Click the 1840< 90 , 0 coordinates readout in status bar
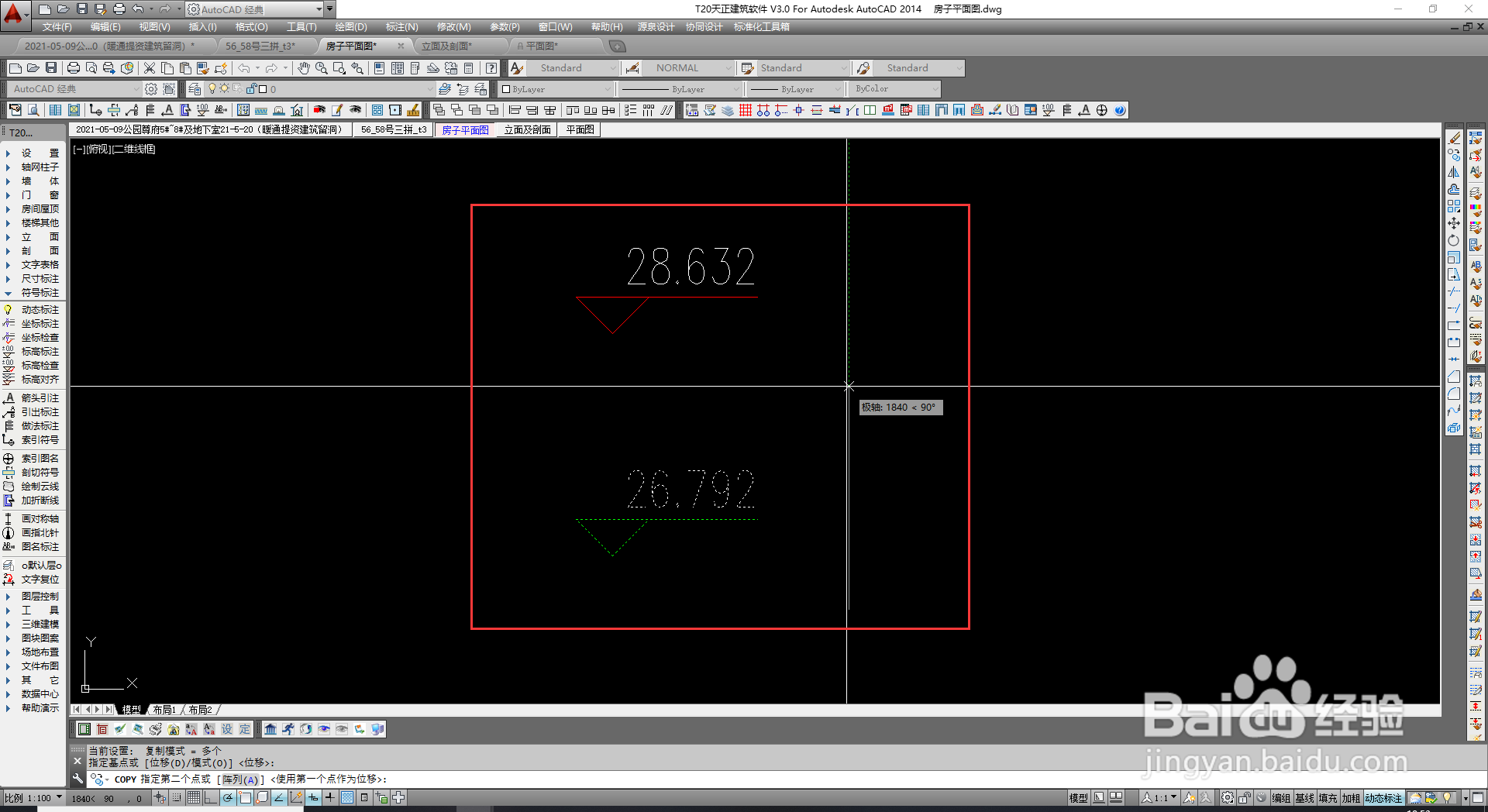The height and width of the screenshot is (812, 1488). [107, 798]
